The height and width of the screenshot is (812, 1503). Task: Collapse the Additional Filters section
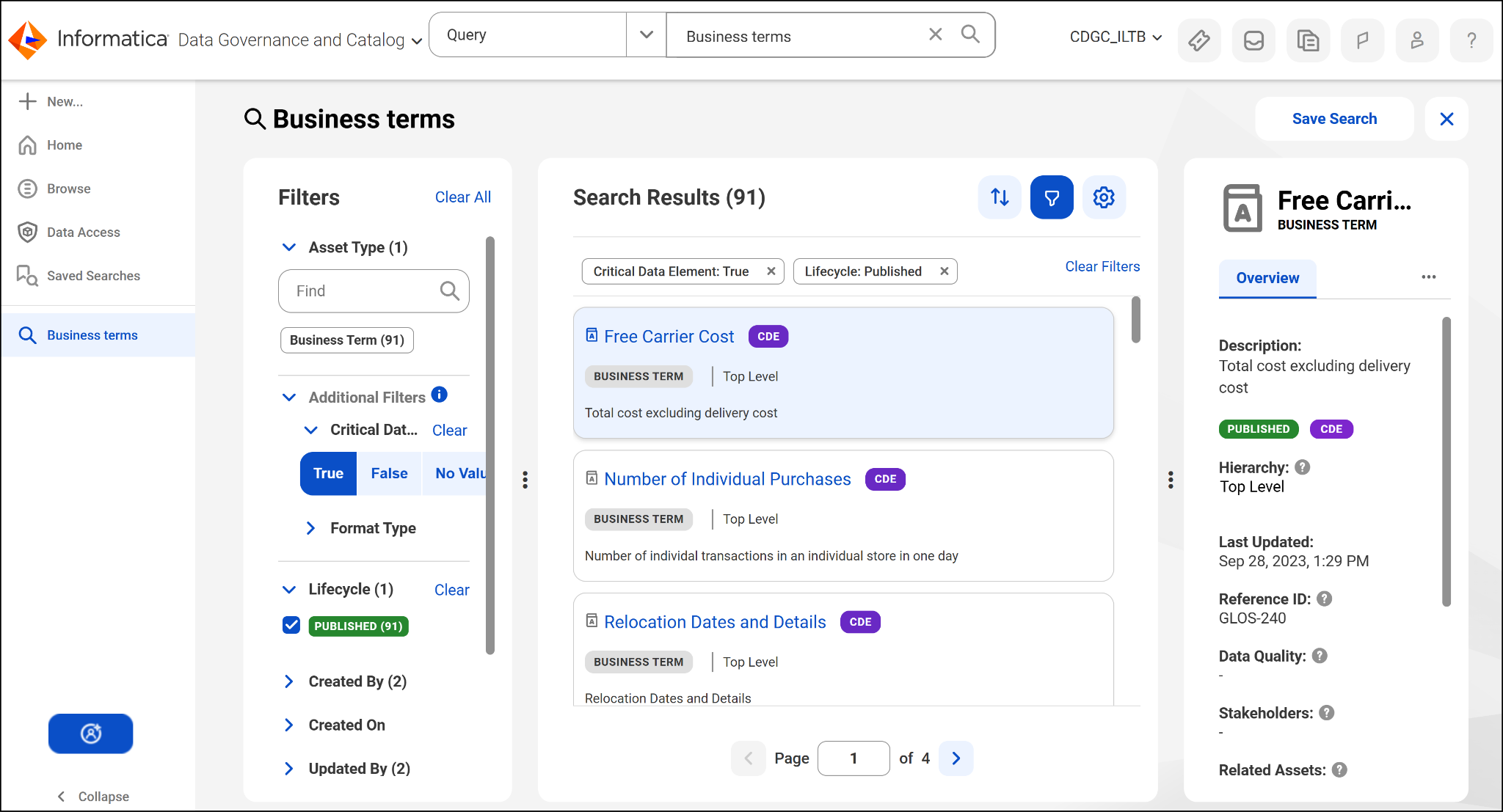[289, 397]
